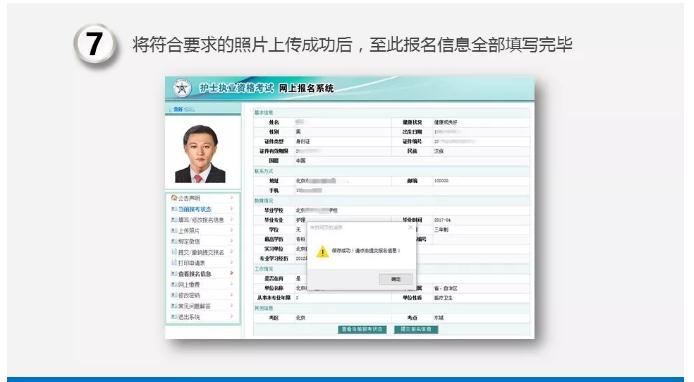
Task: Click the icon beside 修改密码
Action: [x=174, y=295]
